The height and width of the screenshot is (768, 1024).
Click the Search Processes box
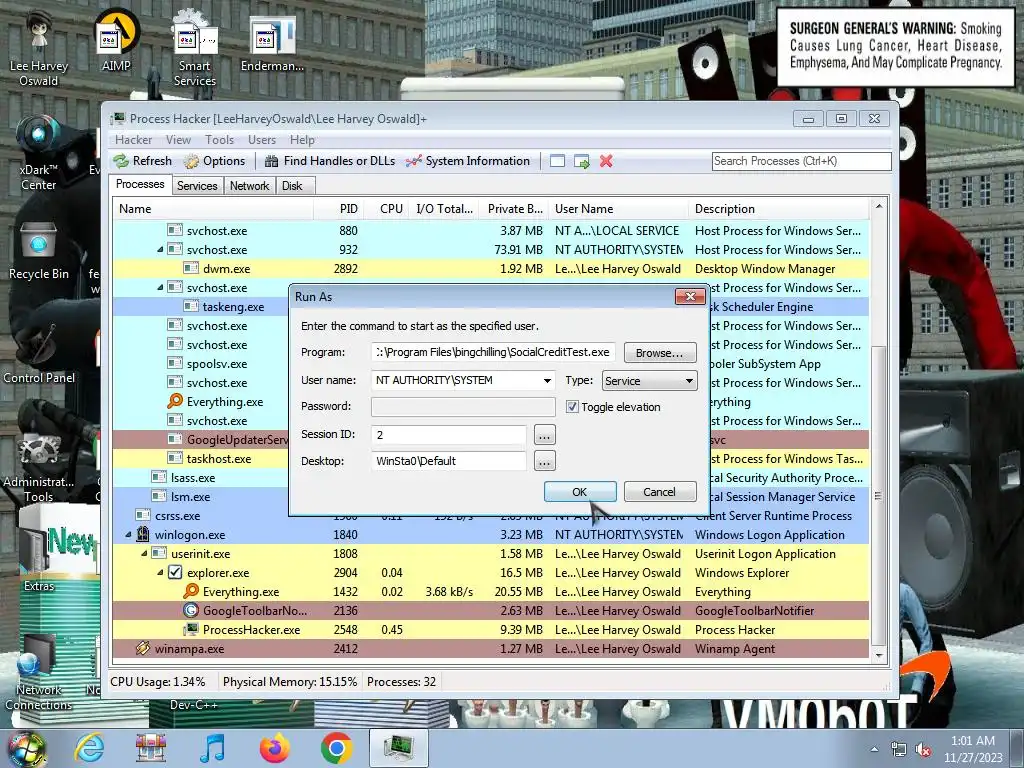801,161
